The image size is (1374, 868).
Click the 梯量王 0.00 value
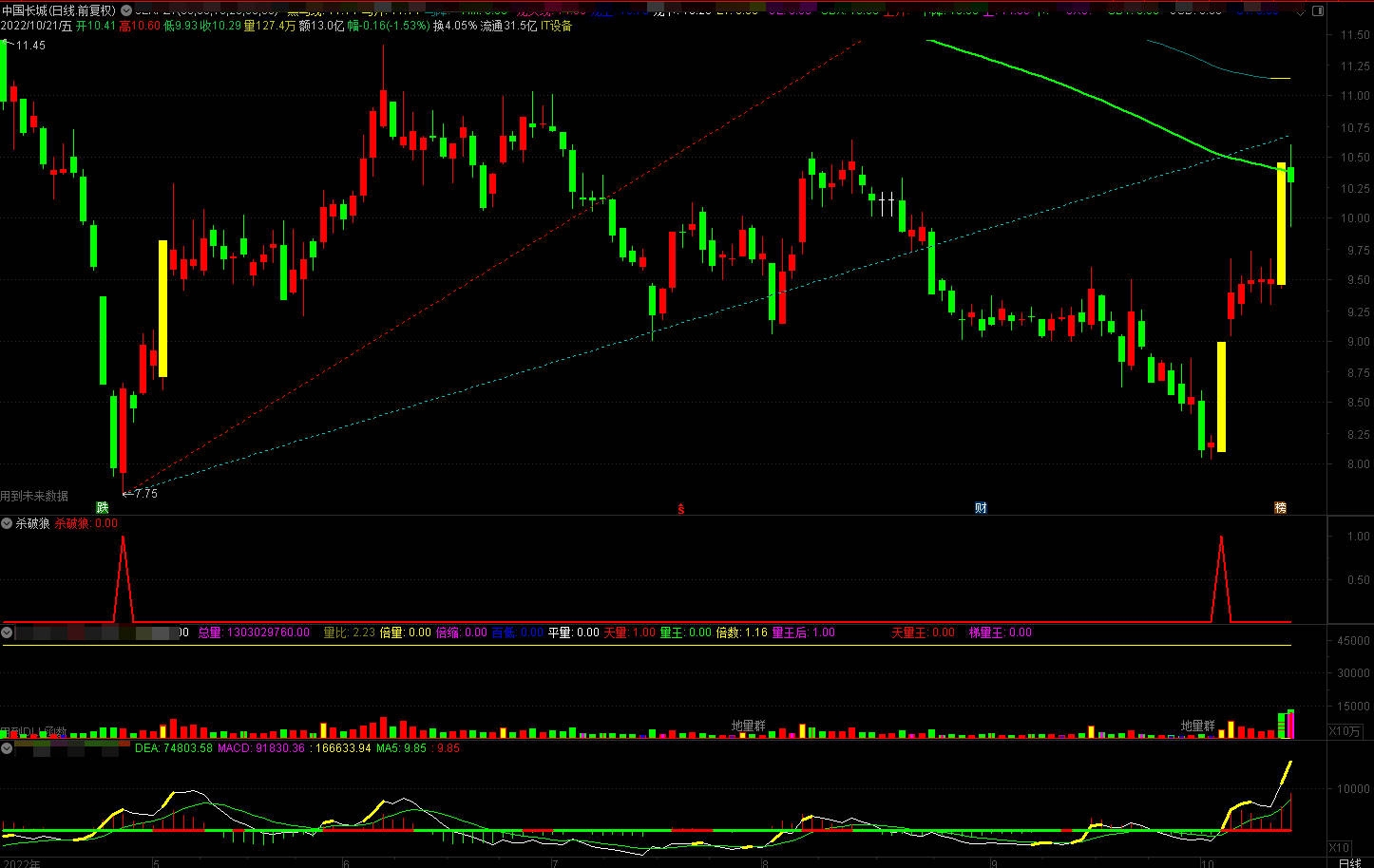(1001, 632)
